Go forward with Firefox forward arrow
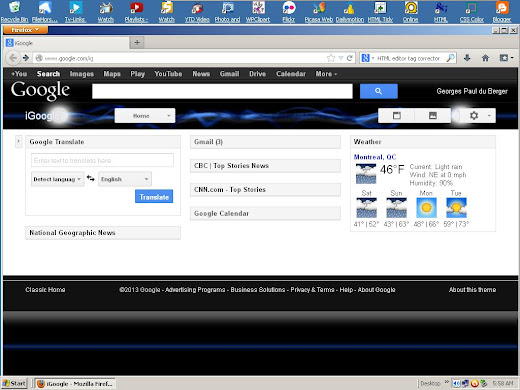The width and height of the screenshot is (520, 390). (x=26, y=58)
